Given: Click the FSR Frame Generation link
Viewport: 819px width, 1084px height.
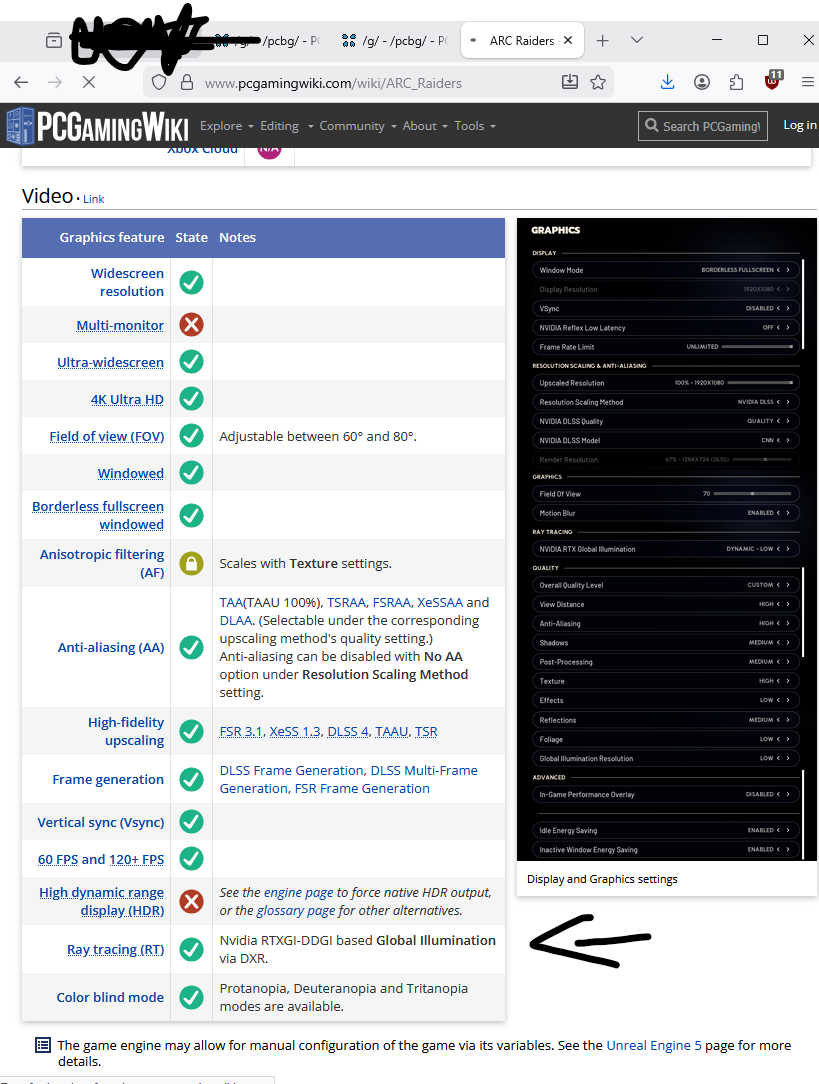Looking at the screenshot, I should pos(362,788).
